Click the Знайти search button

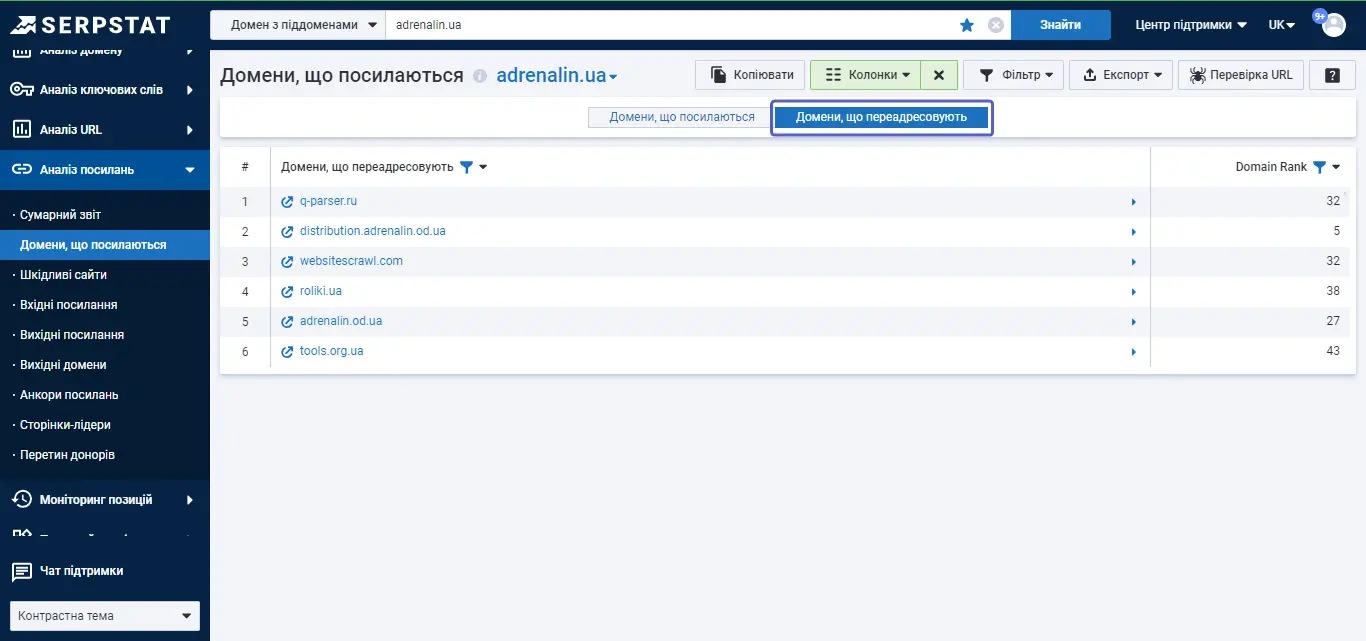point(1060,25)
